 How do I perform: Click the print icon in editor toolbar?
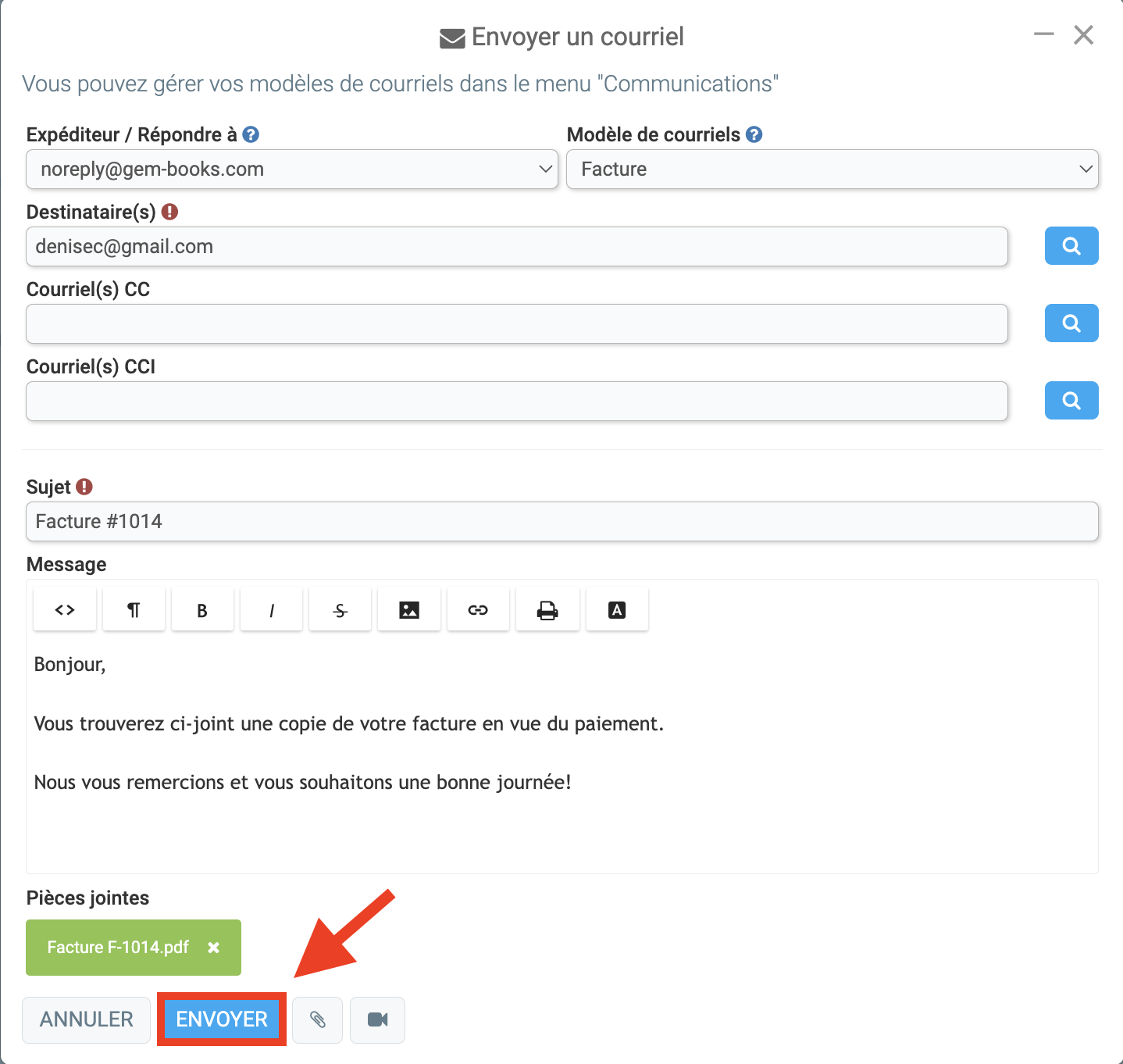tap(547, 609)
